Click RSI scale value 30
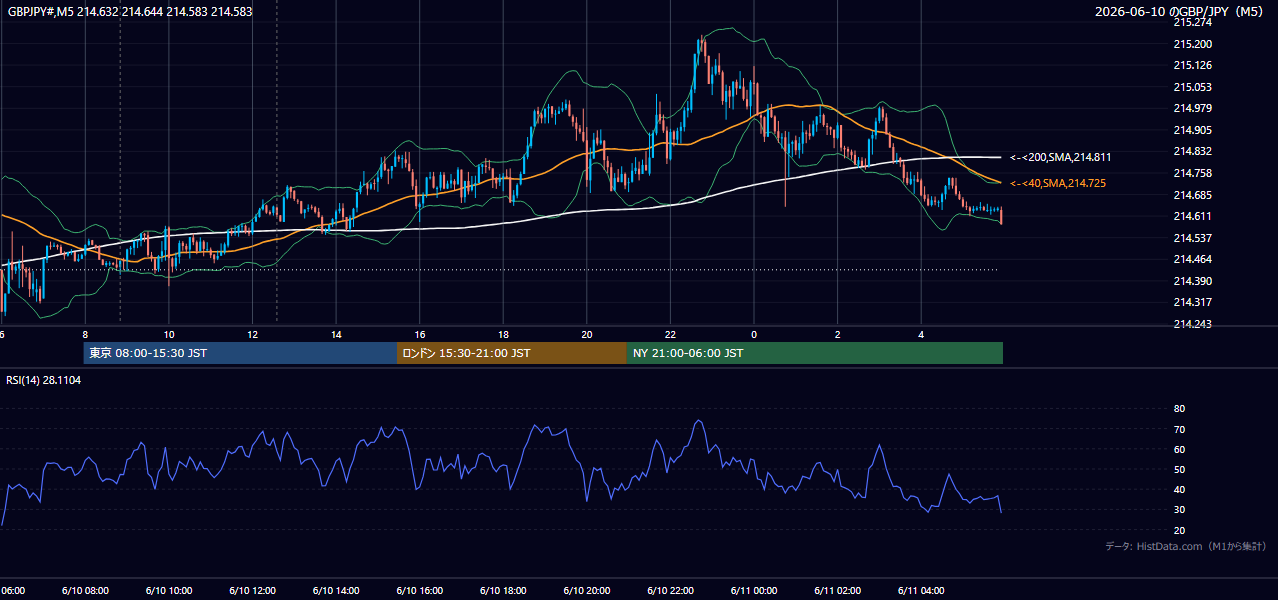Image resolution: width=1278 pixels, height=600 pixels. [x=1179, y=510]
